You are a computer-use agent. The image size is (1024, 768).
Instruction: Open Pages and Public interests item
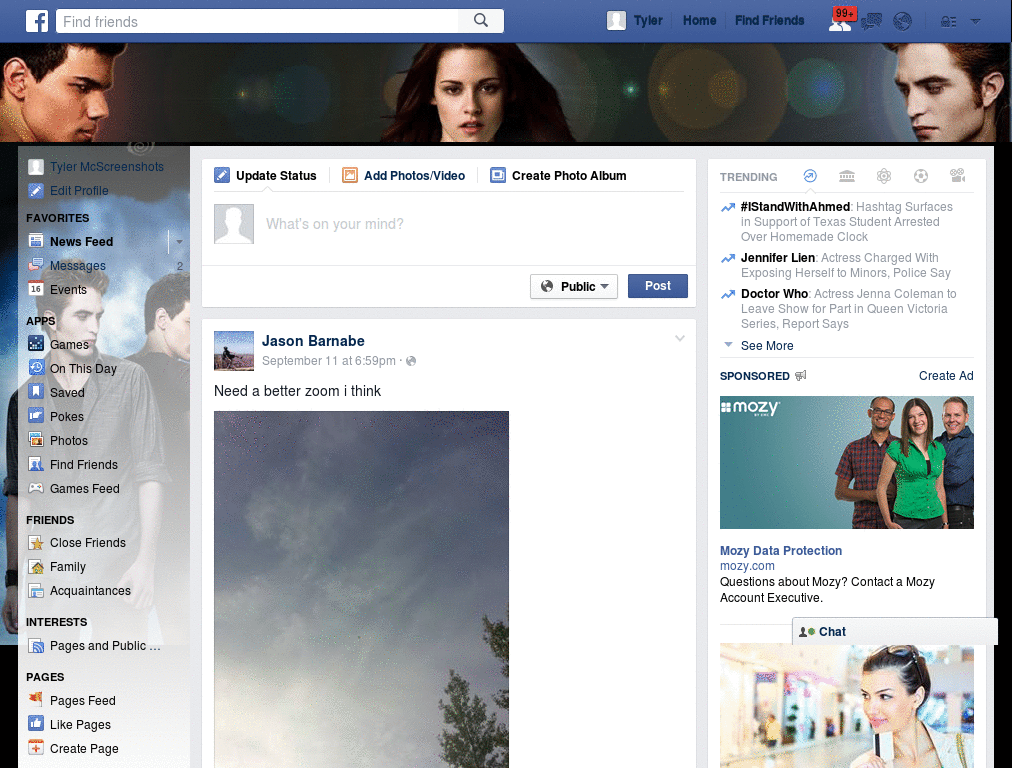tap(104, 646)
